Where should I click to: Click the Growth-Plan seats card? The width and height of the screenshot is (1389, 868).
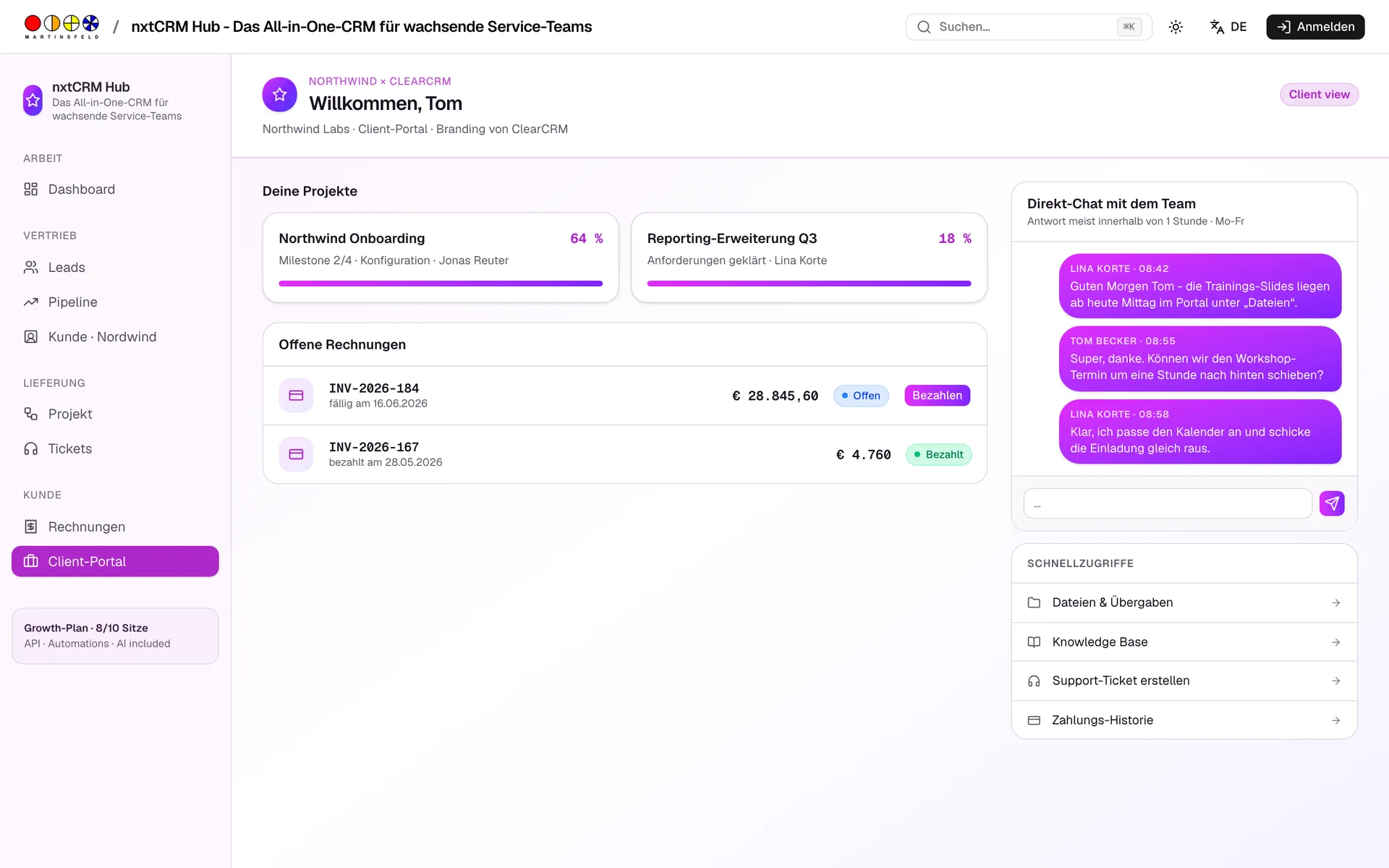115,636
